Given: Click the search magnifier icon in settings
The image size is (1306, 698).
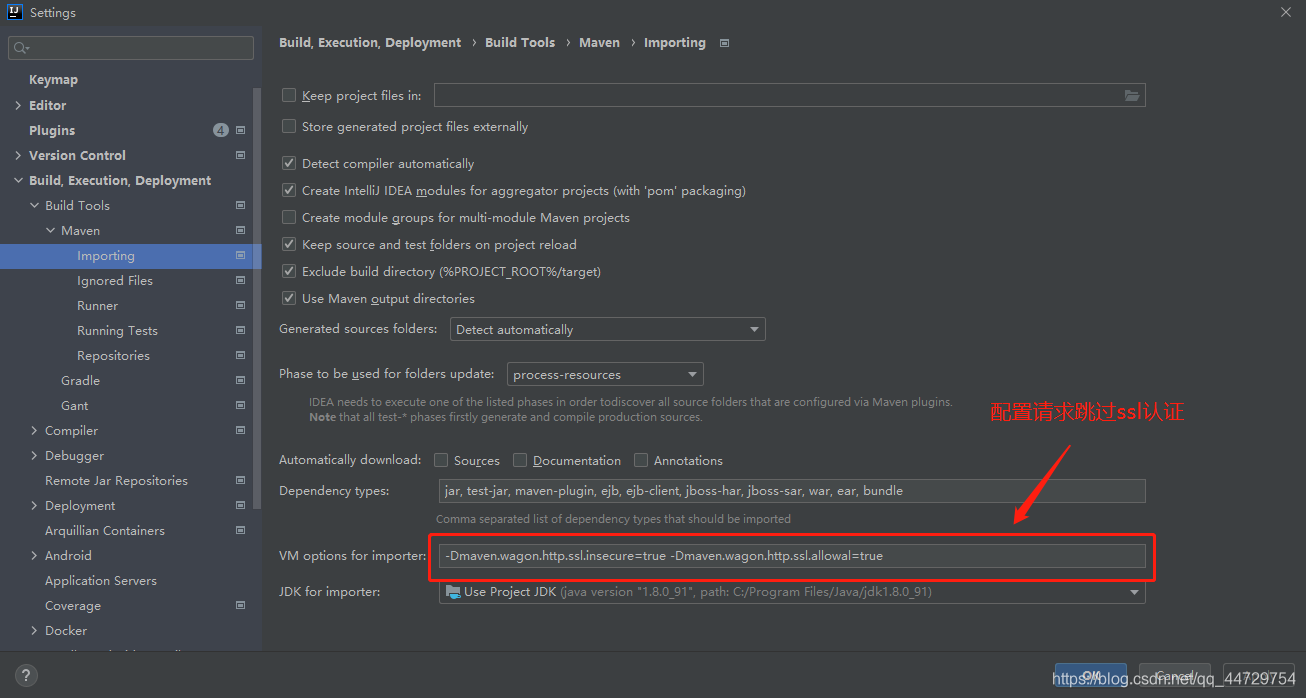Looking at the screenshot, I should (21, 48).
